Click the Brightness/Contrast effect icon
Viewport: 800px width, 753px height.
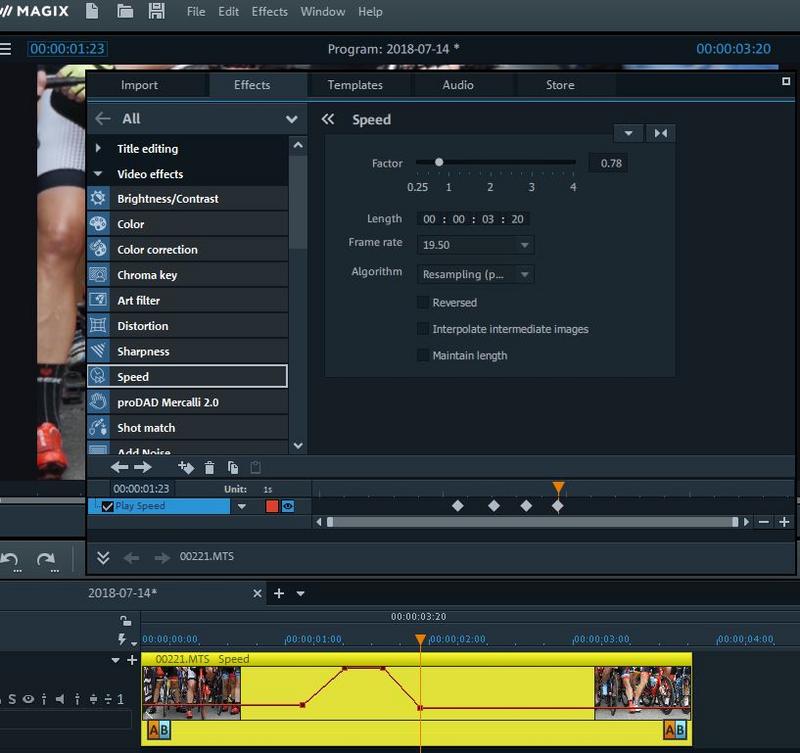98,198
